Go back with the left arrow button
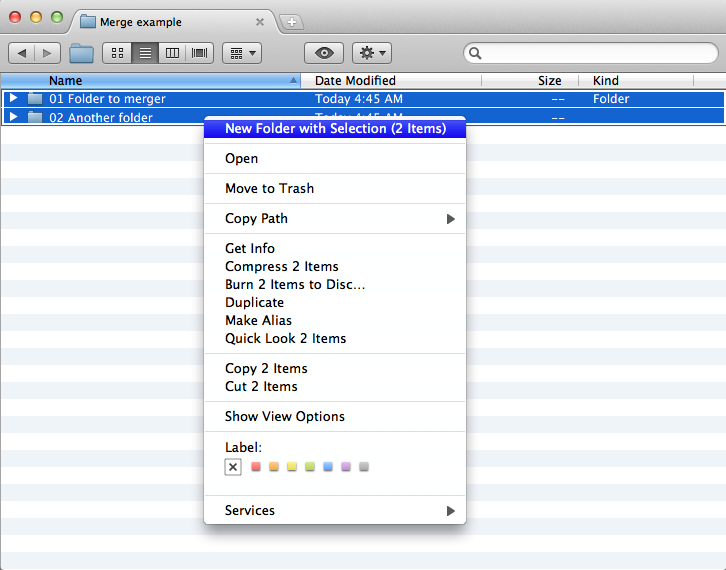The width and height of the screenshot is (726, 570). pos(22,53)
